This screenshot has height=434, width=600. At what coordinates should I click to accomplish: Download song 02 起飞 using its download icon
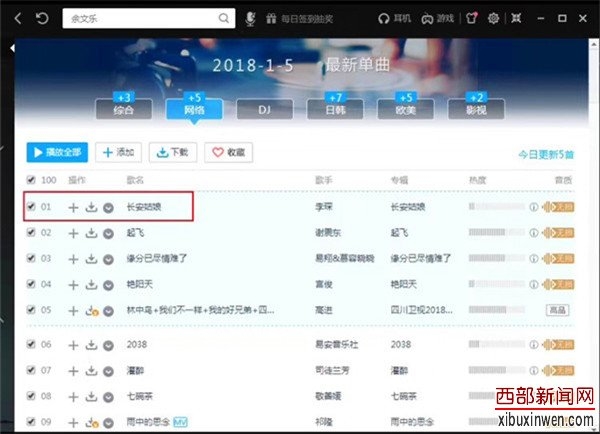click(90, 232)
